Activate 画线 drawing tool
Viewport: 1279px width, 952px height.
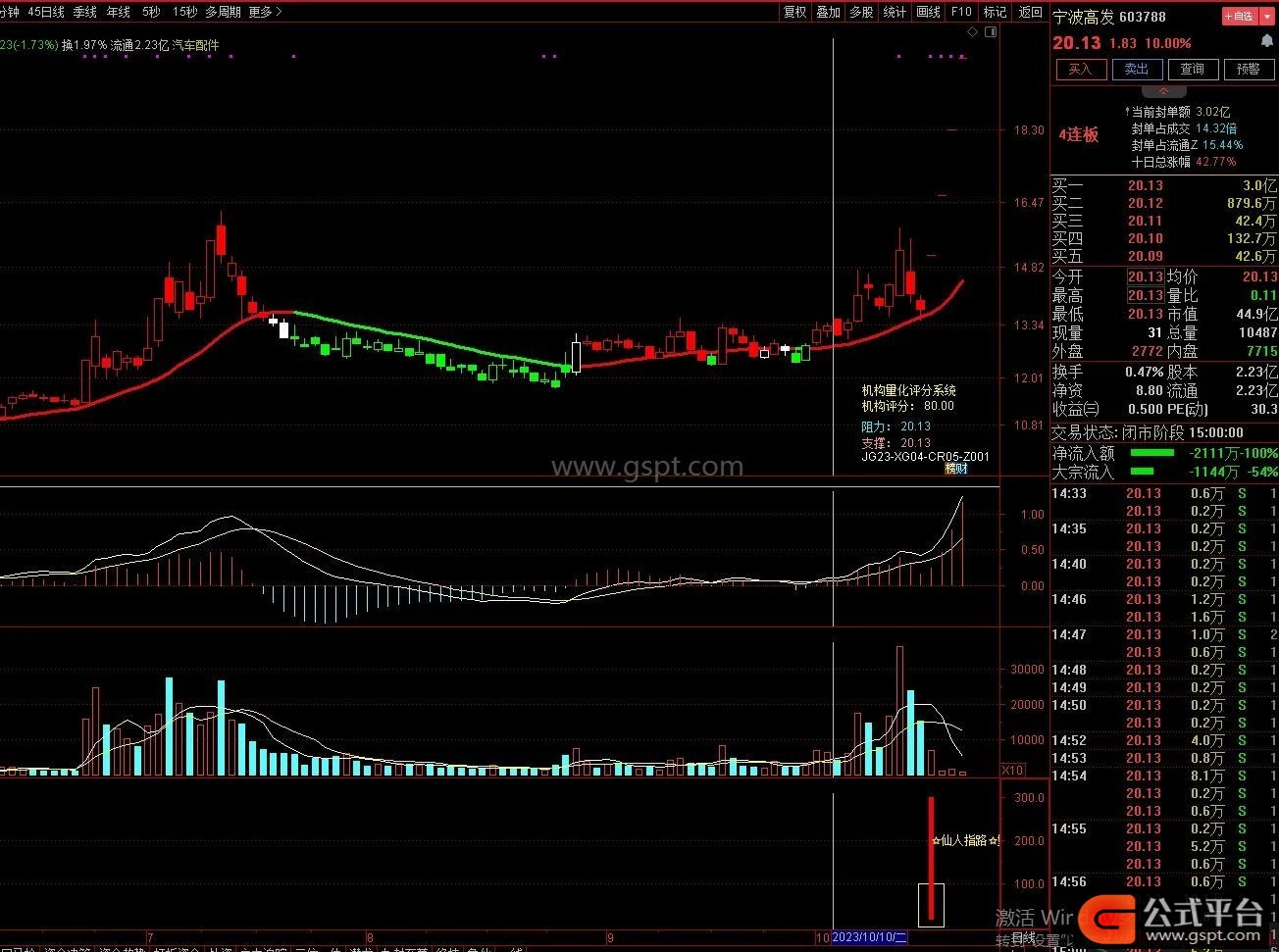pos(928,12)
